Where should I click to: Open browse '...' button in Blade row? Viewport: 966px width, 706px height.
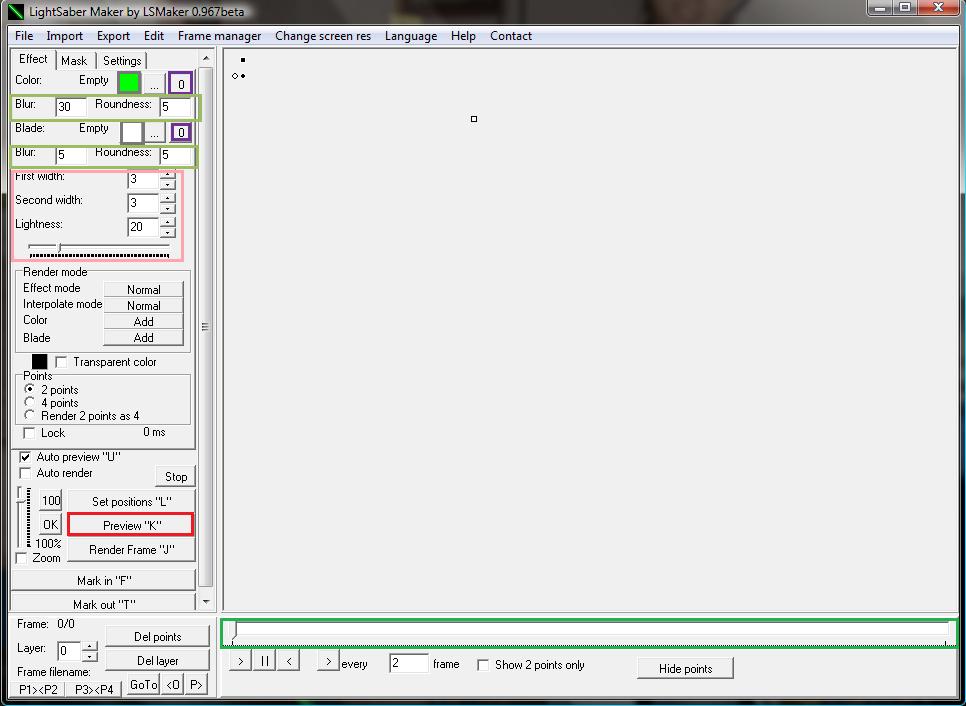(154, 132)
